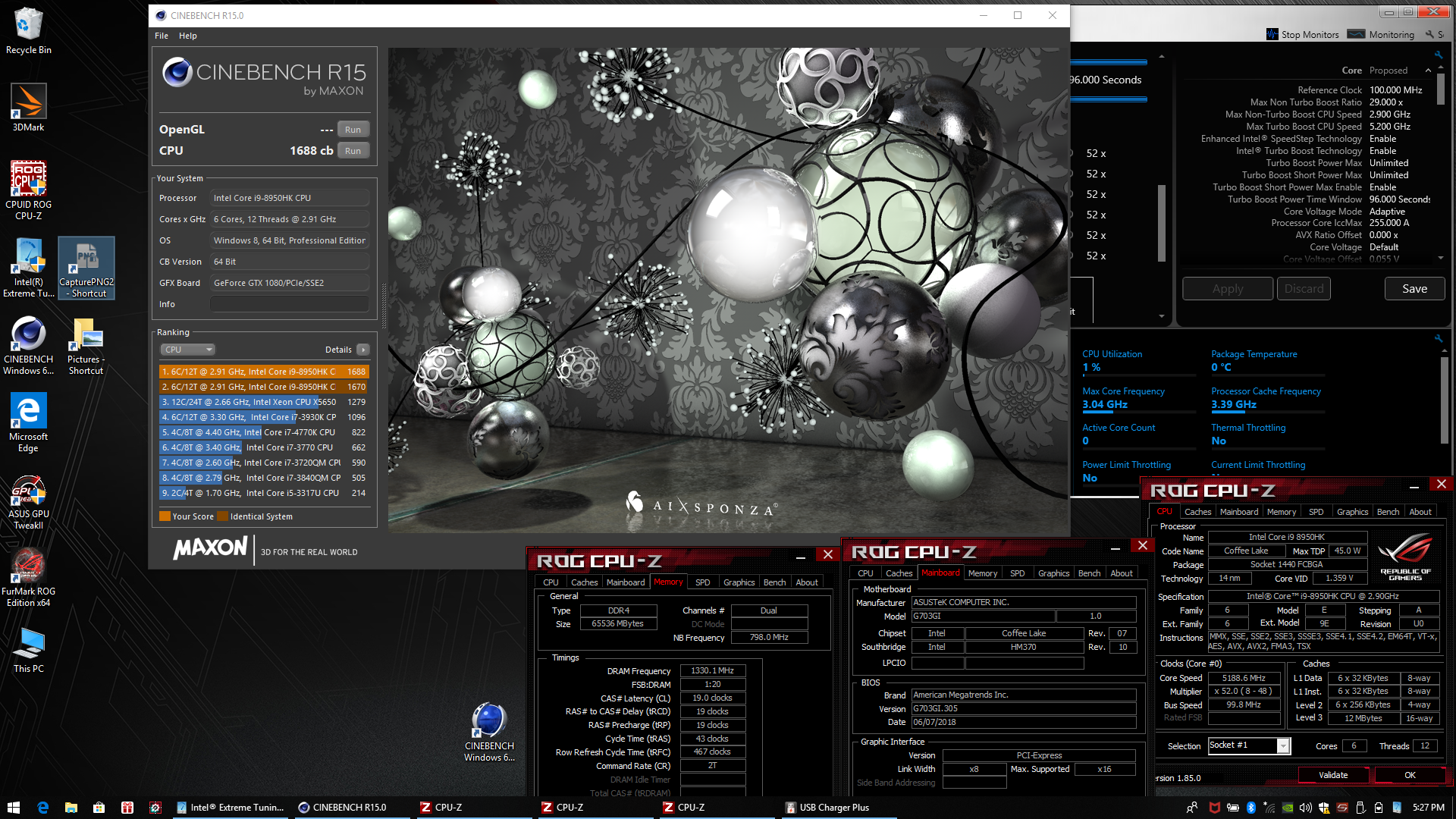Open Monitoring view in Intel XTU toolbar
1456x819 pixels.
[1382, 34]
